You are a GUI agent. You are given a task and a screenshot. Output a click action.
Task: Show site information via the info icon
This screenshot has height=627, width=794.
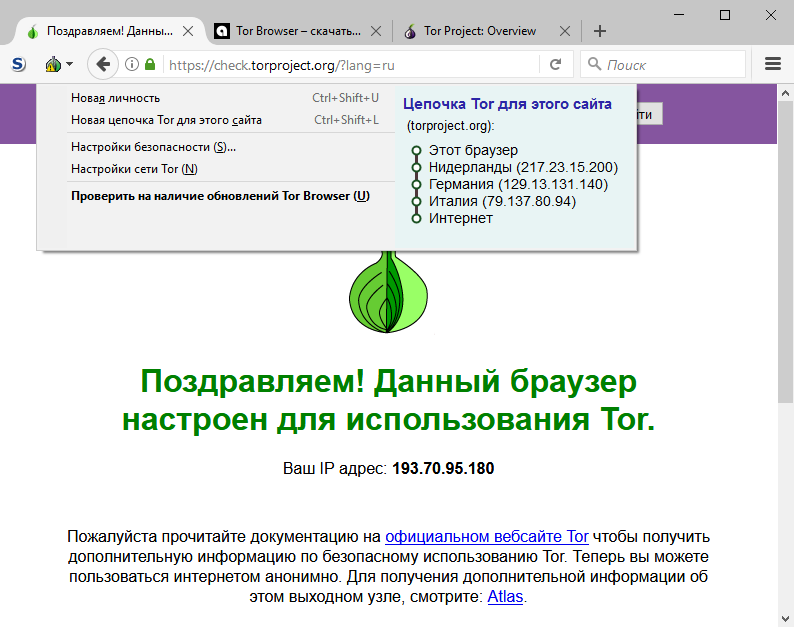tap(132, 64)
